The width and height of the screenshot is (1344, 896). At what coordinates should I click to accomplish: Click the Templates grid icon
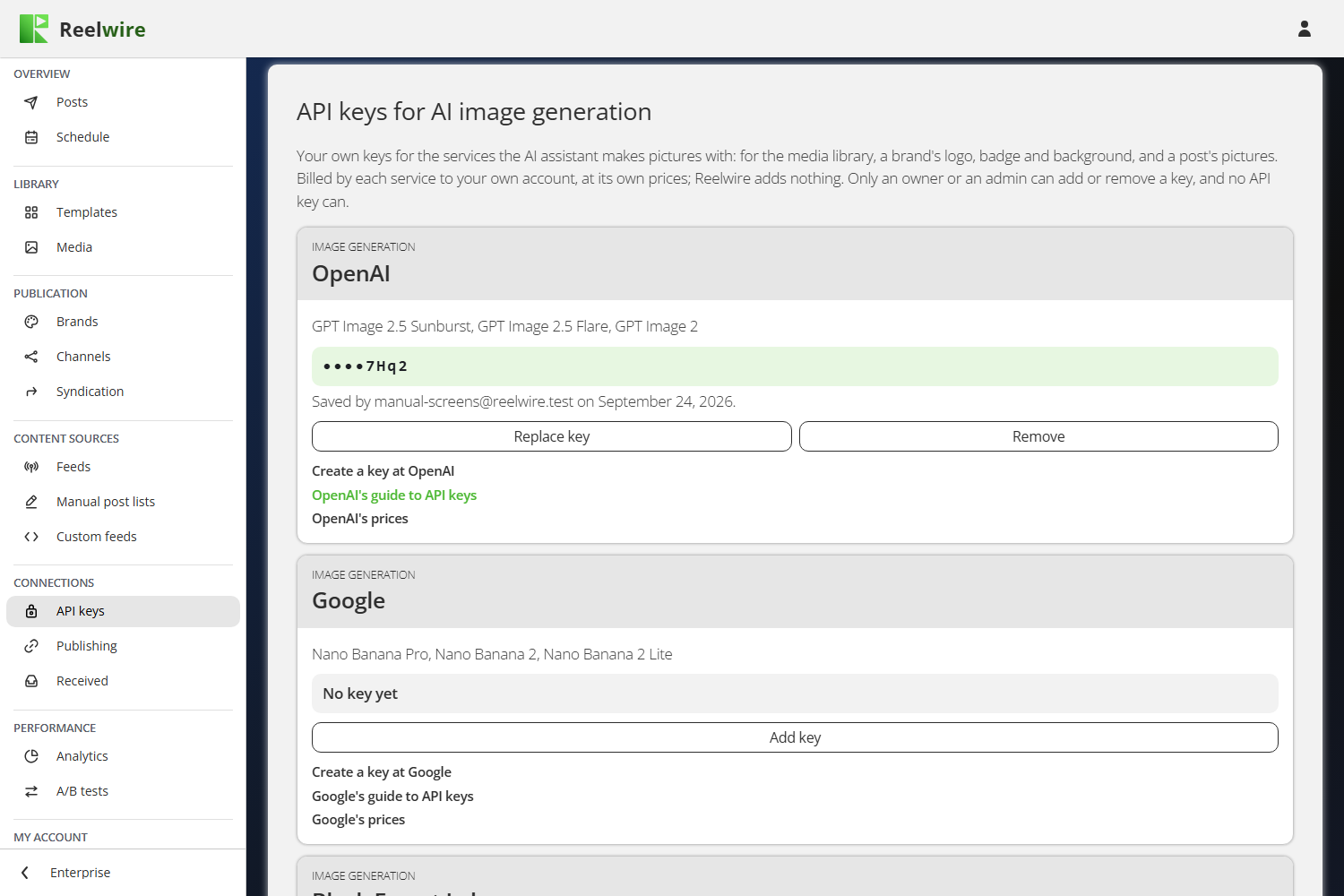point(31,212)
